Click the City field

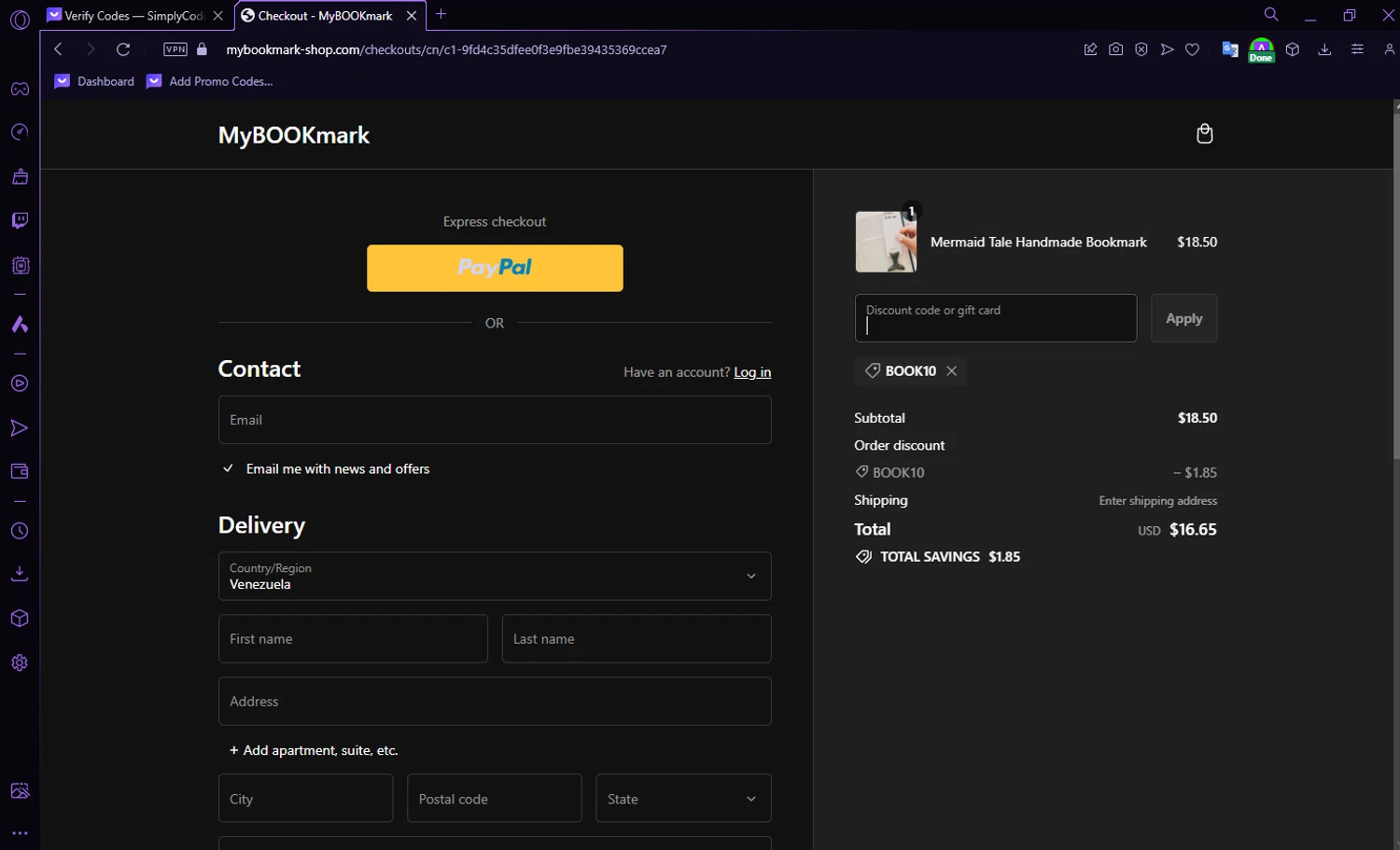[x=305, y=798]
